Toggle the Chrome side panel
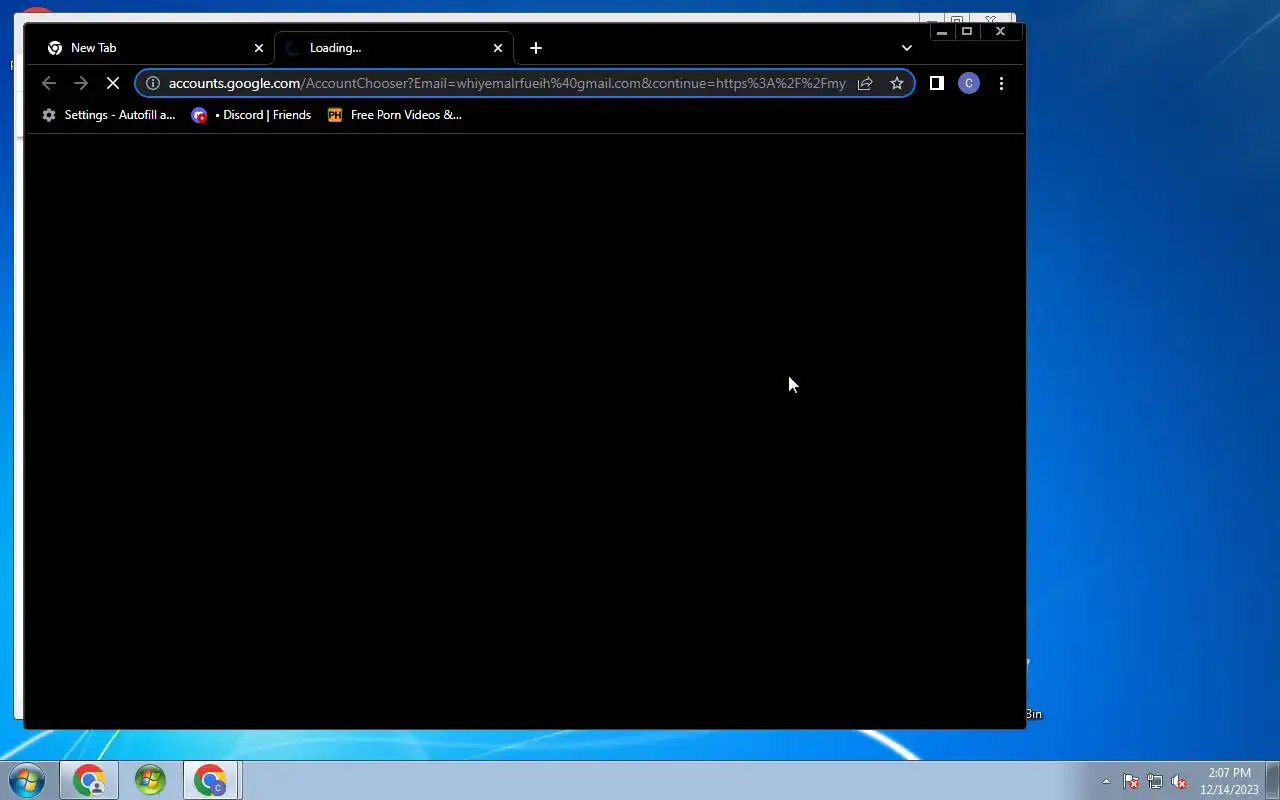The width and height of the screenshot is (1280, 800). (x=937, y=83)
